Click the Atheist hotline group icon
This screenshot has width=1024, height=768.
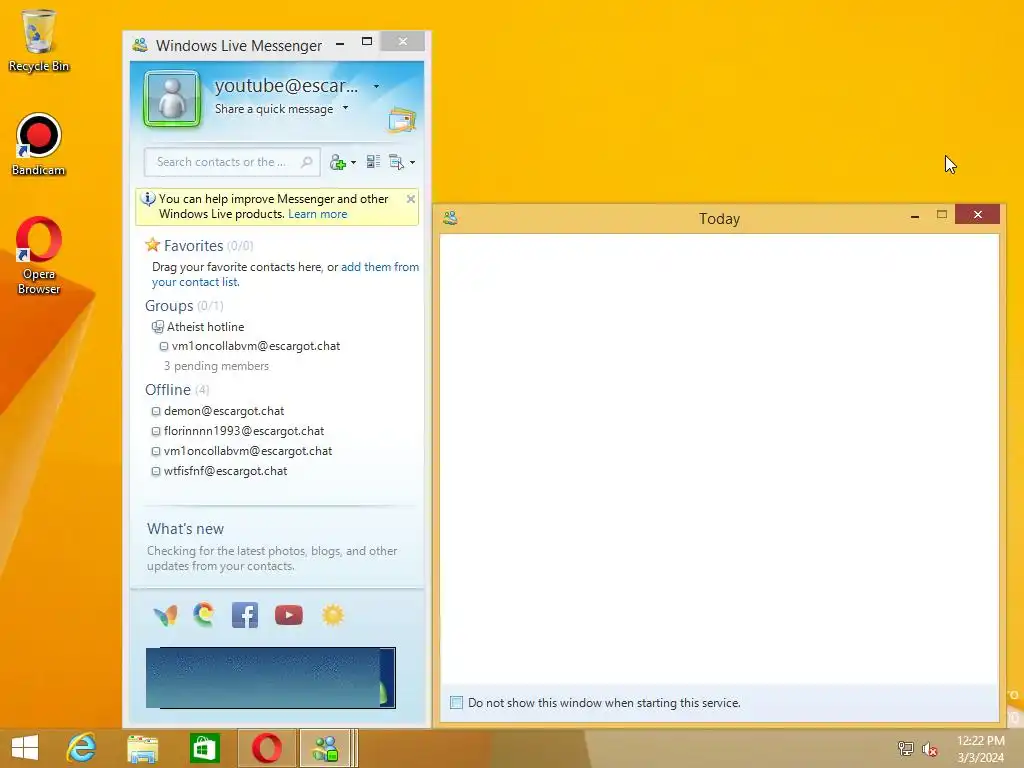pyautogui.click(x=157, y=327)
